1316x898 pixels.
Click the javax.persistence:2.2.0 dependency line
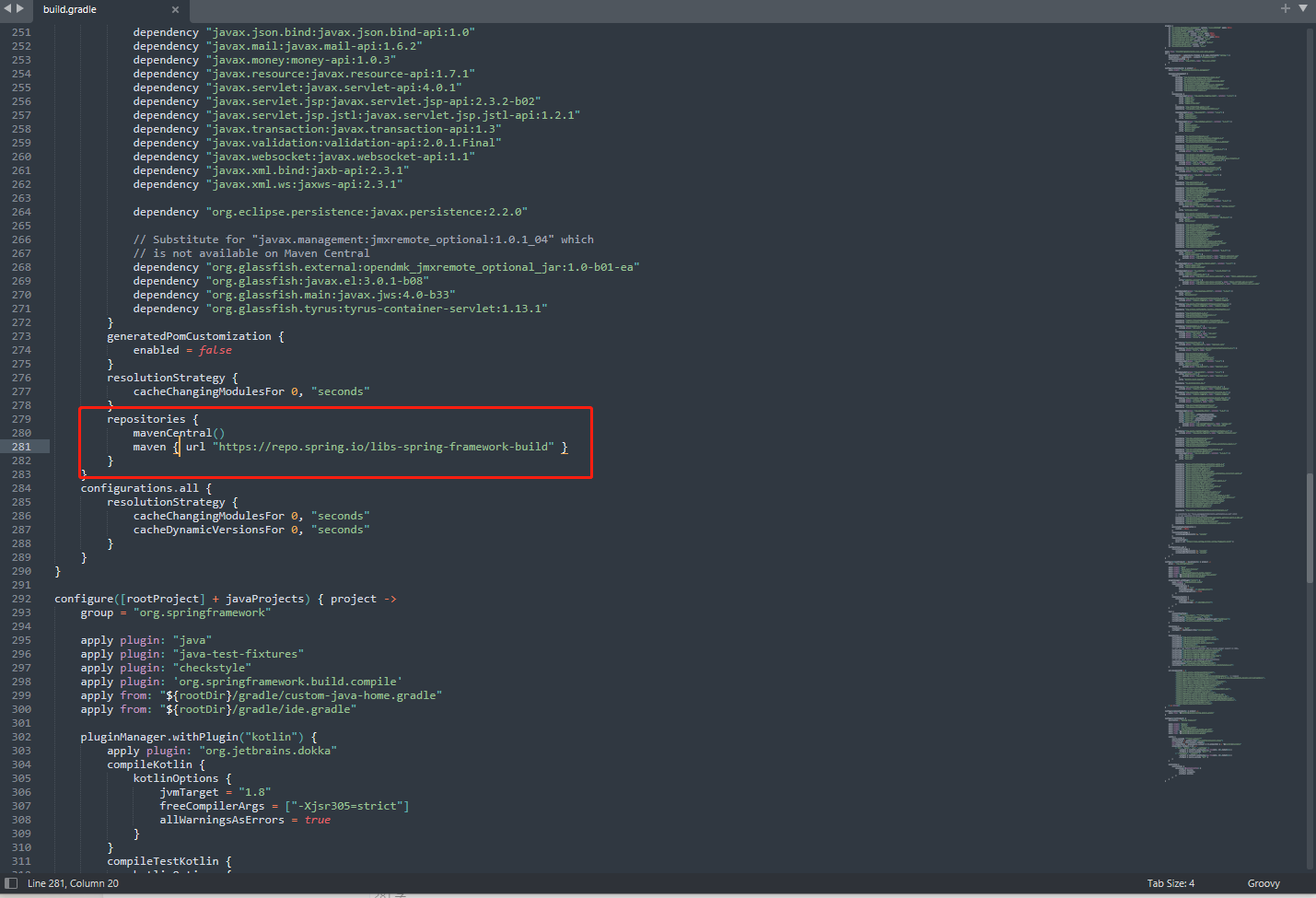pos(331,212)
